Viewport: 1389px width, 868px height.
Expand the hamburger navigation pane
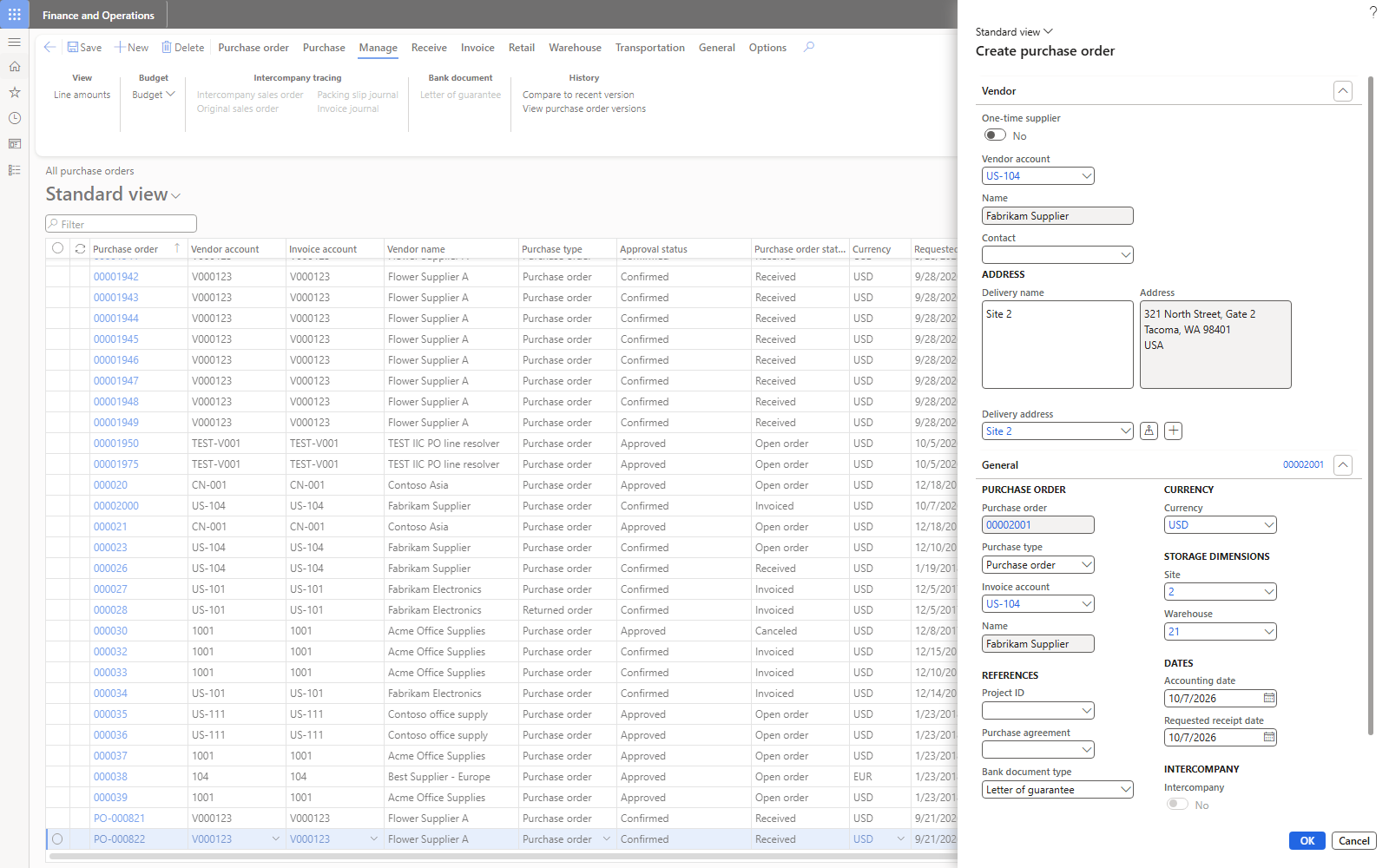pyautogui.click(x=15, y=42)
